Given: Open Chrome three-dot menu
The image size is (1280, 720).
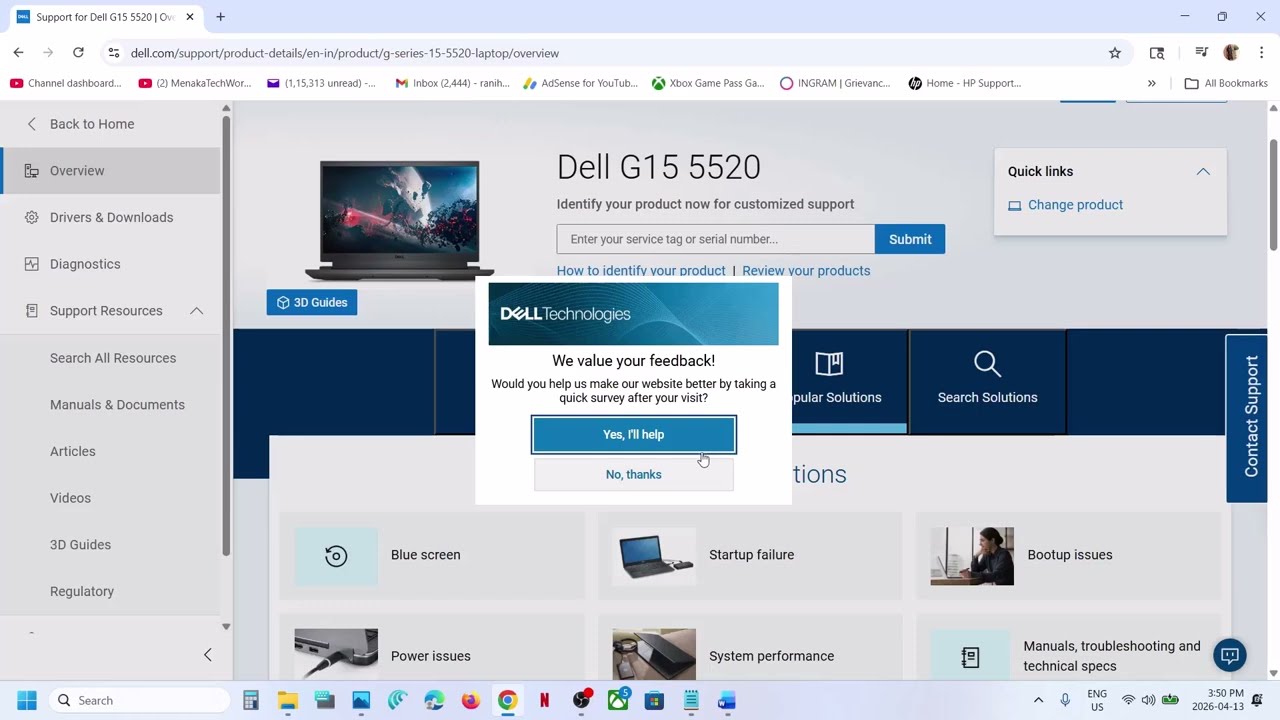Looking at the screenshot, I should pos(1261,53).
